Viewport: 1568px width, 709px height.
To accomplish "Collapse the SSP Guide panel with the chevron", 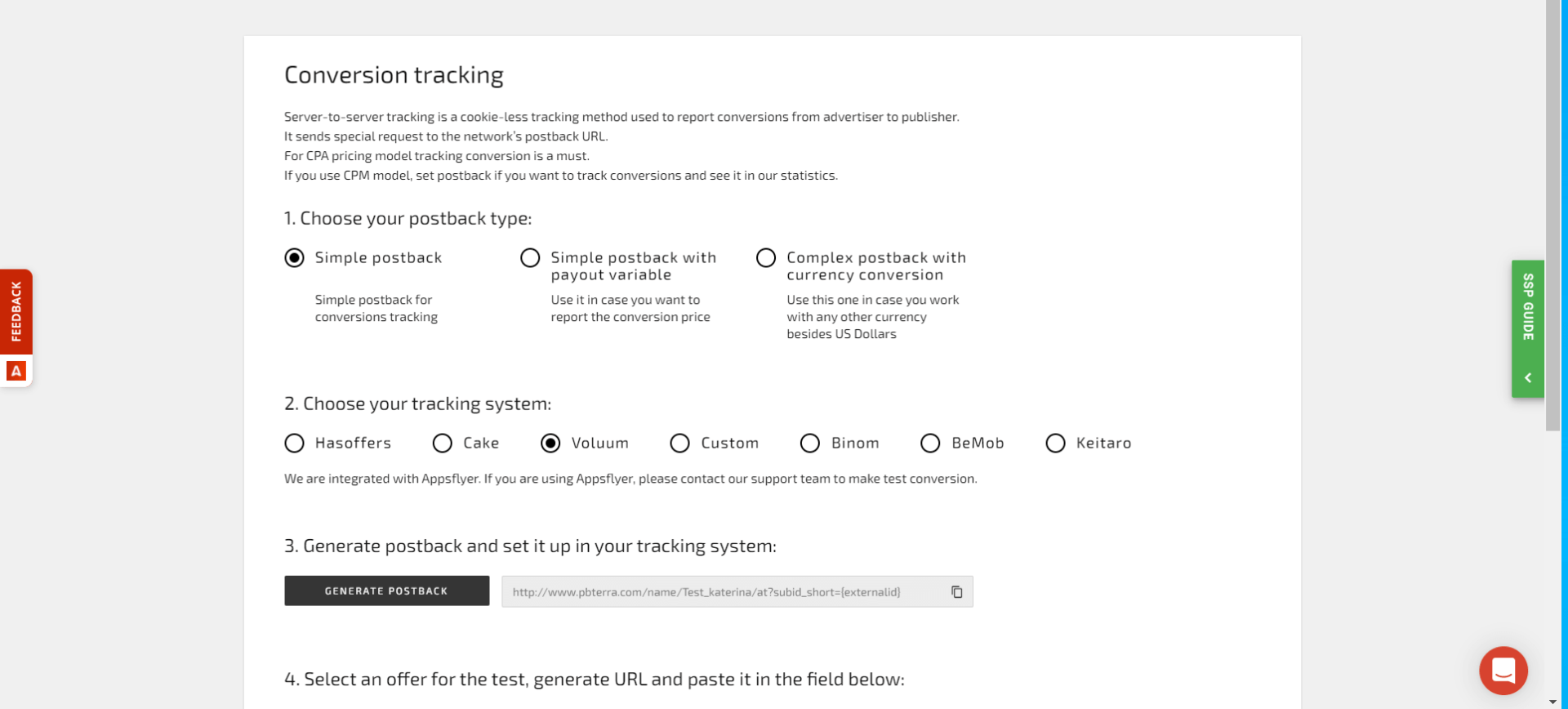I will [x=1527, y=377].
